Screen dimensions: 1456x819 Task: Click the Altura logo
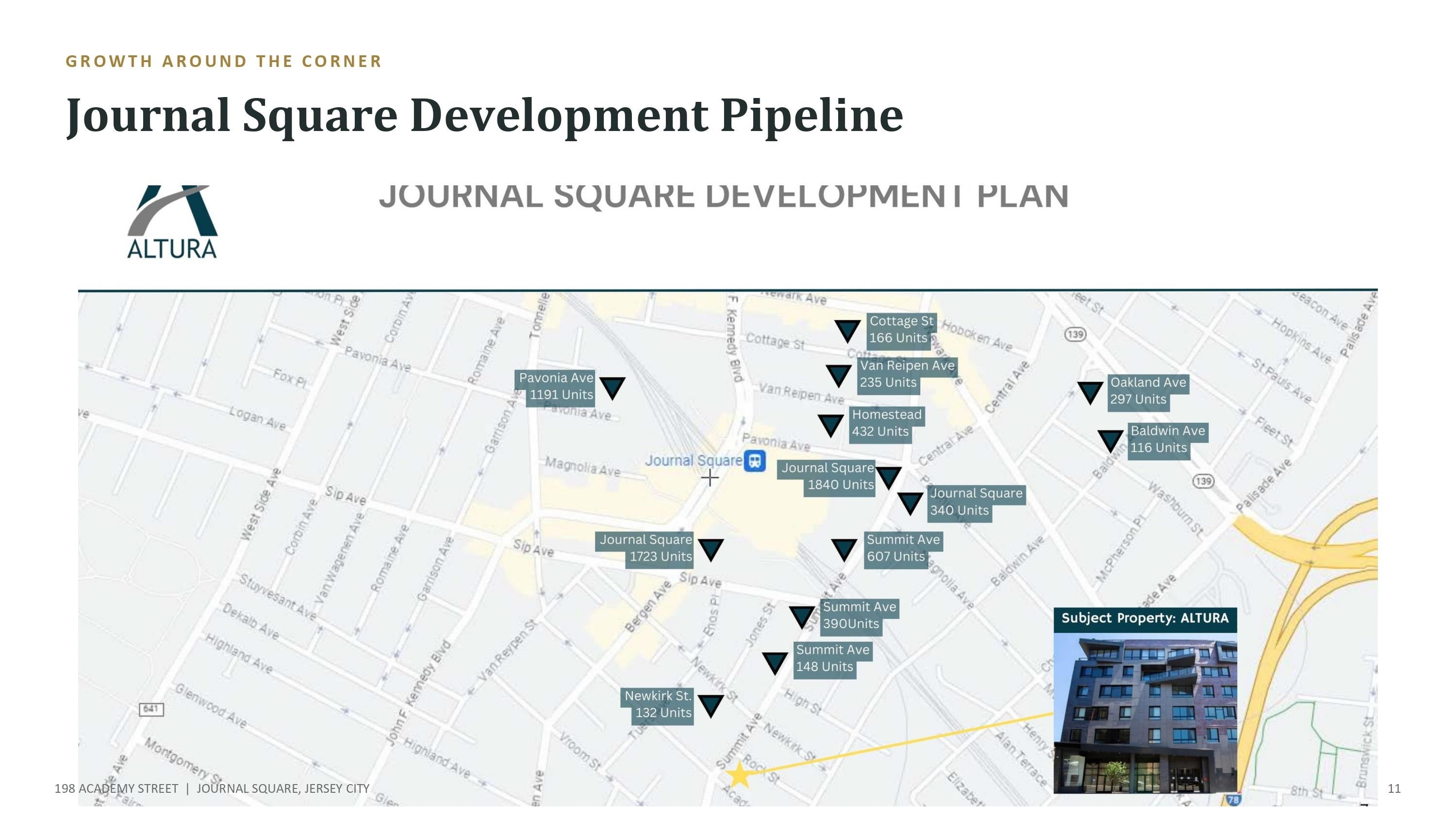172,222
